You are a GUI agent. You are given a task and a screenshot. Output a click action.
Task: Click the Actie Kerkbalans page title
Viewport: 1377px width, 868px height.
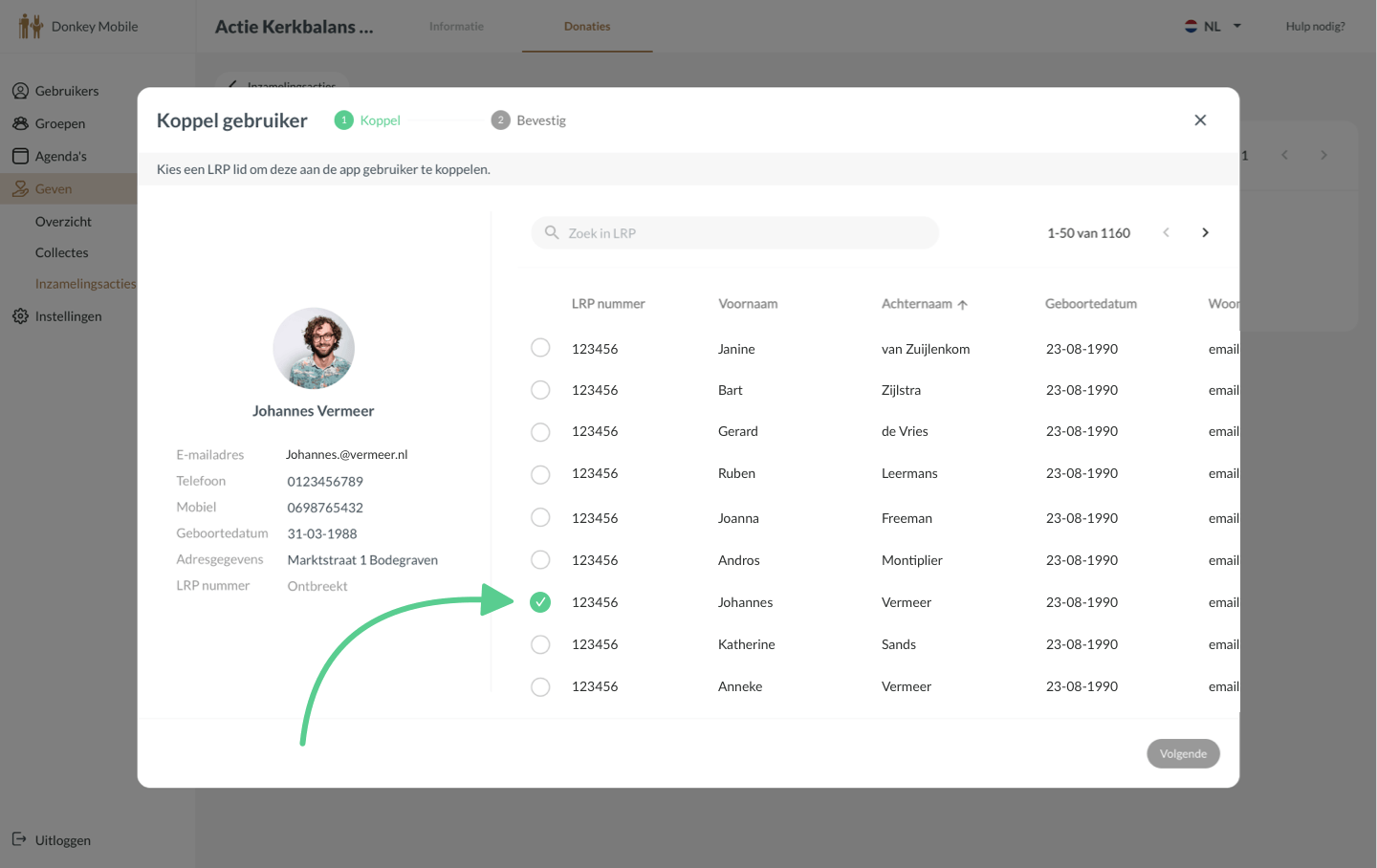pos(294,27)
